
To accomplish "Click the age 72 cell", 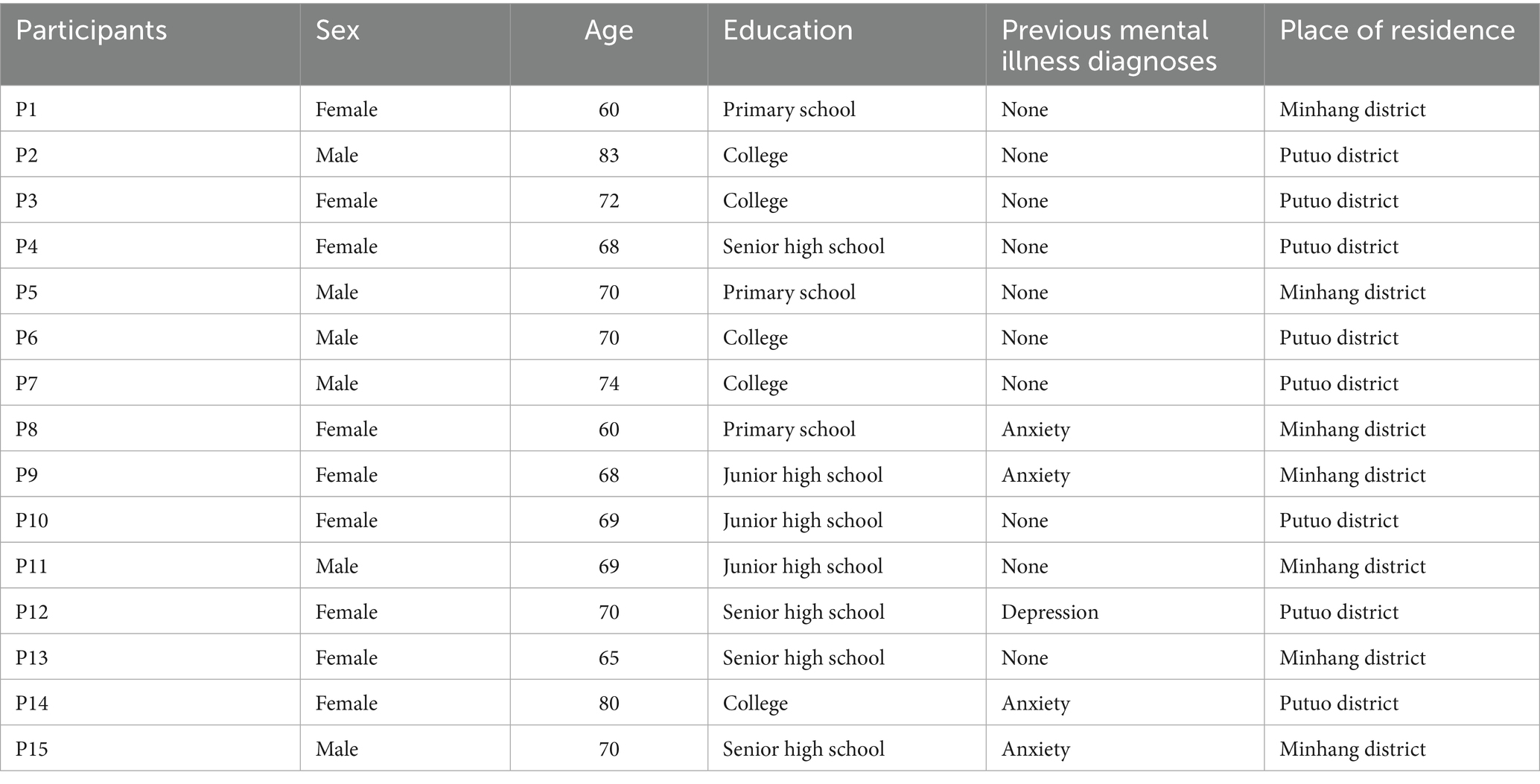I will click(x=608, y=200).
